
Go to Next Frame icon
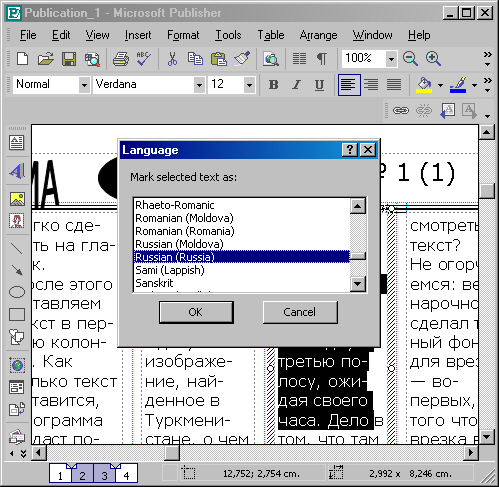469,110
